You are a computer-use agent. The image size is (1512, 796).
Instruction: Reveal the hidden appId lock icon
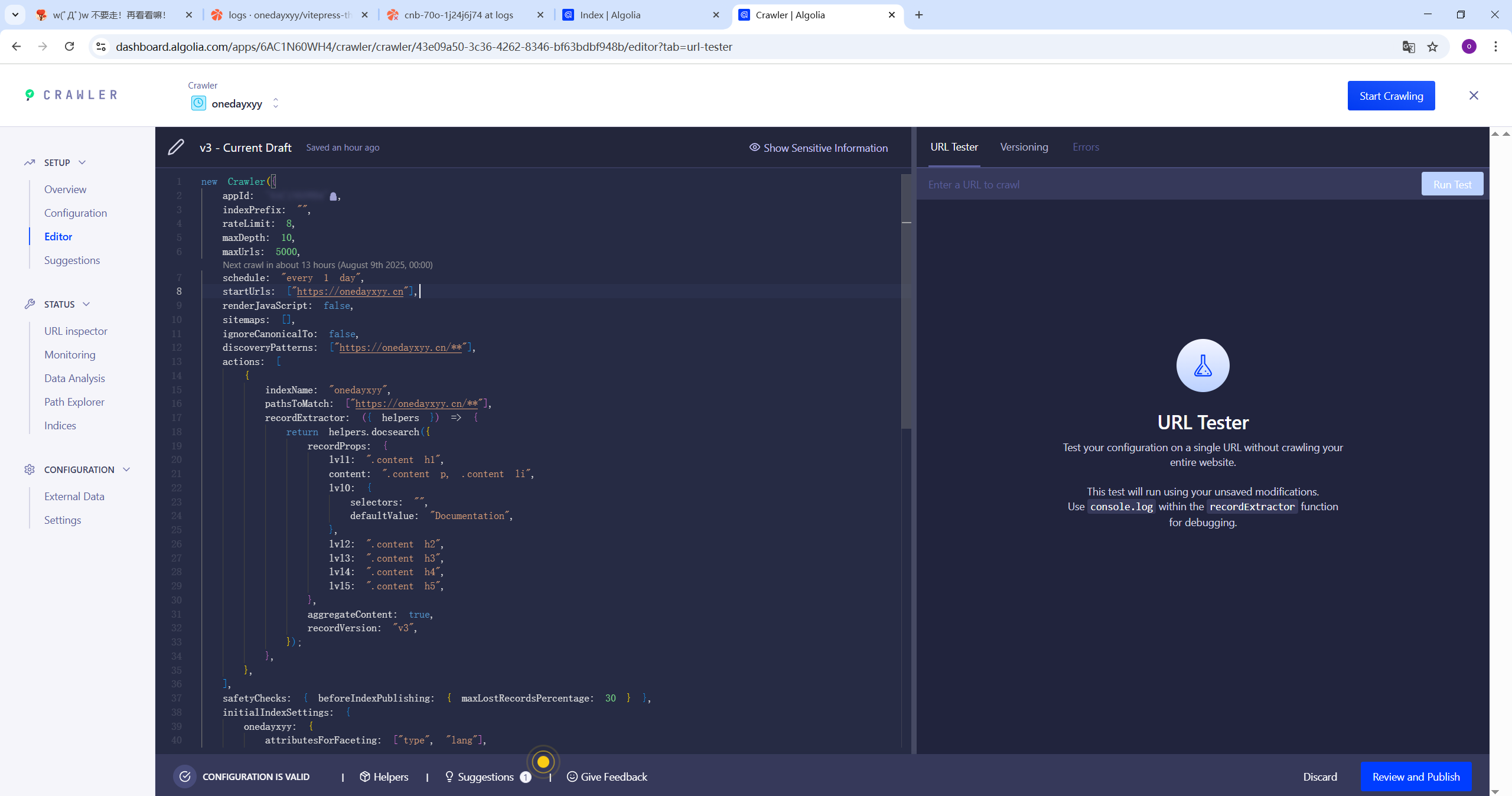click(333, 196)
